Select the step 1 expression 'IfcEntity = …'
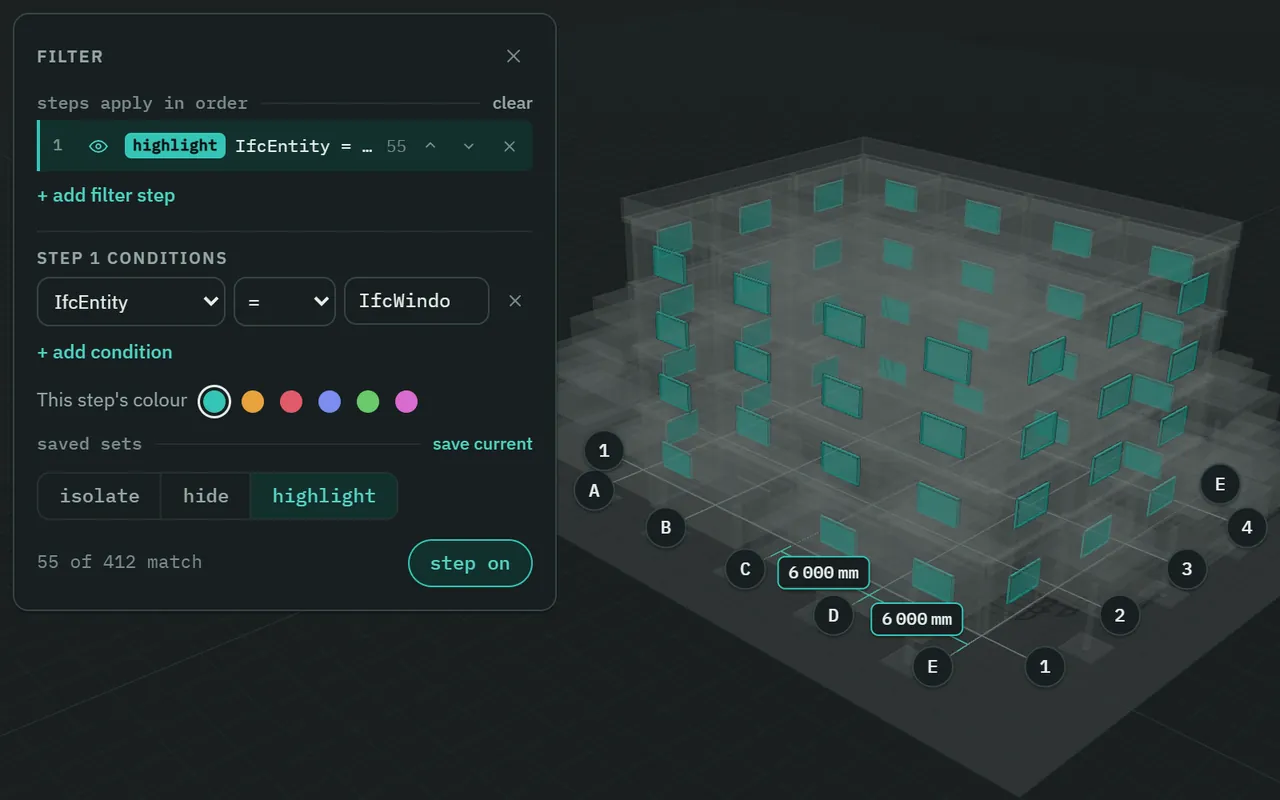Viewport: 1280px width, 800px height. coord(304,146)
